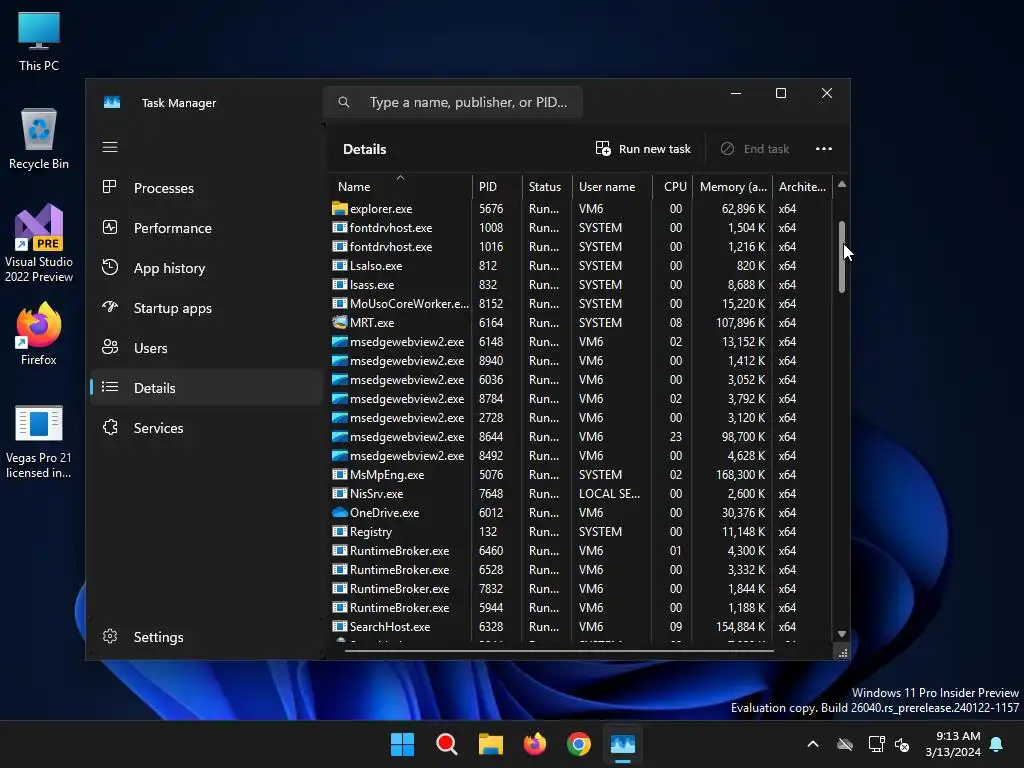1024x768 pixels.
Task: Click the Lsalso.exe process icon
Action: click(340, 266)
